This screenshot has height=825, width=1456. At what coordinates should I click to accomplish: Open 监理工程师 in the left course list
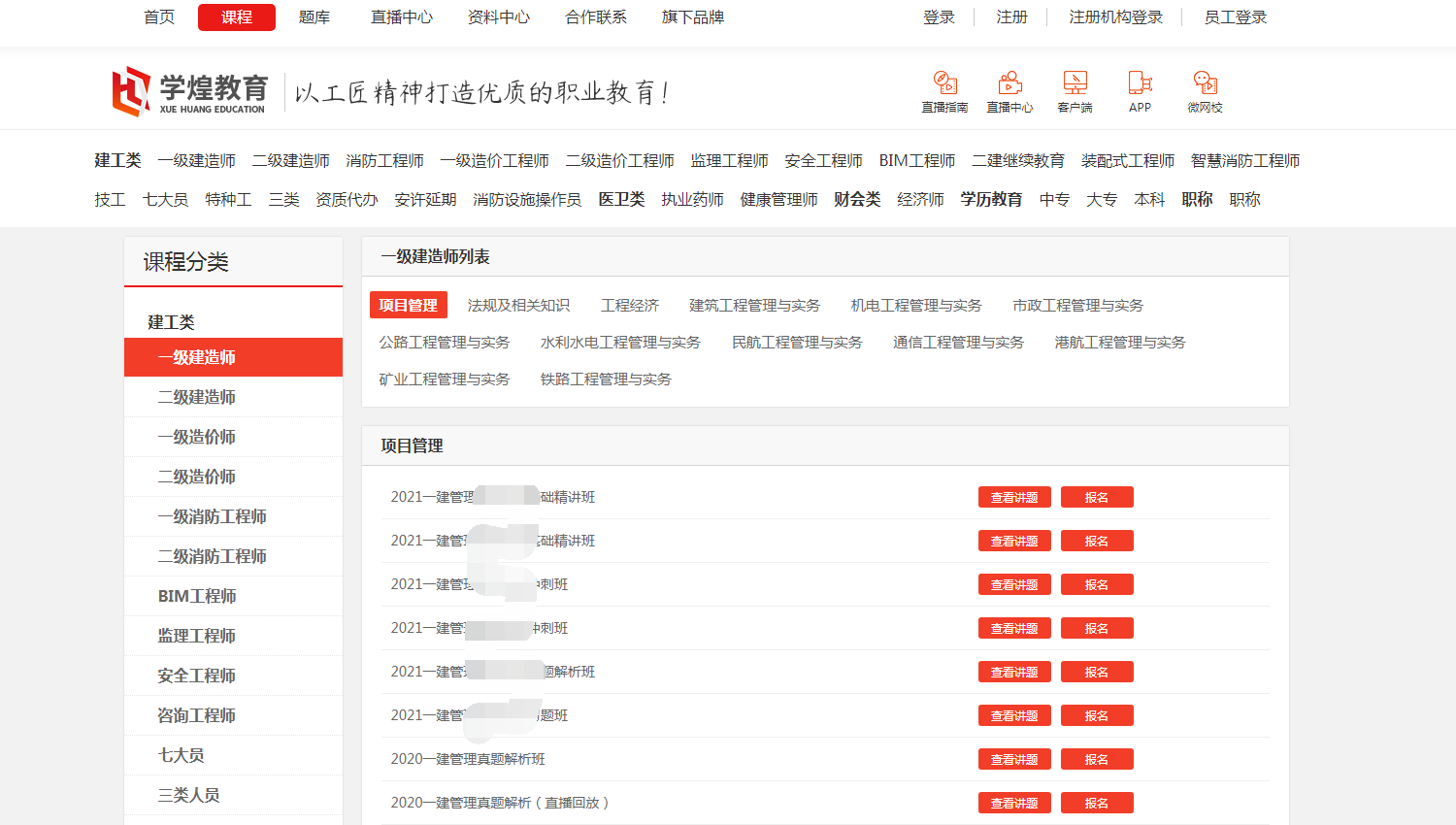coord(197,636)
